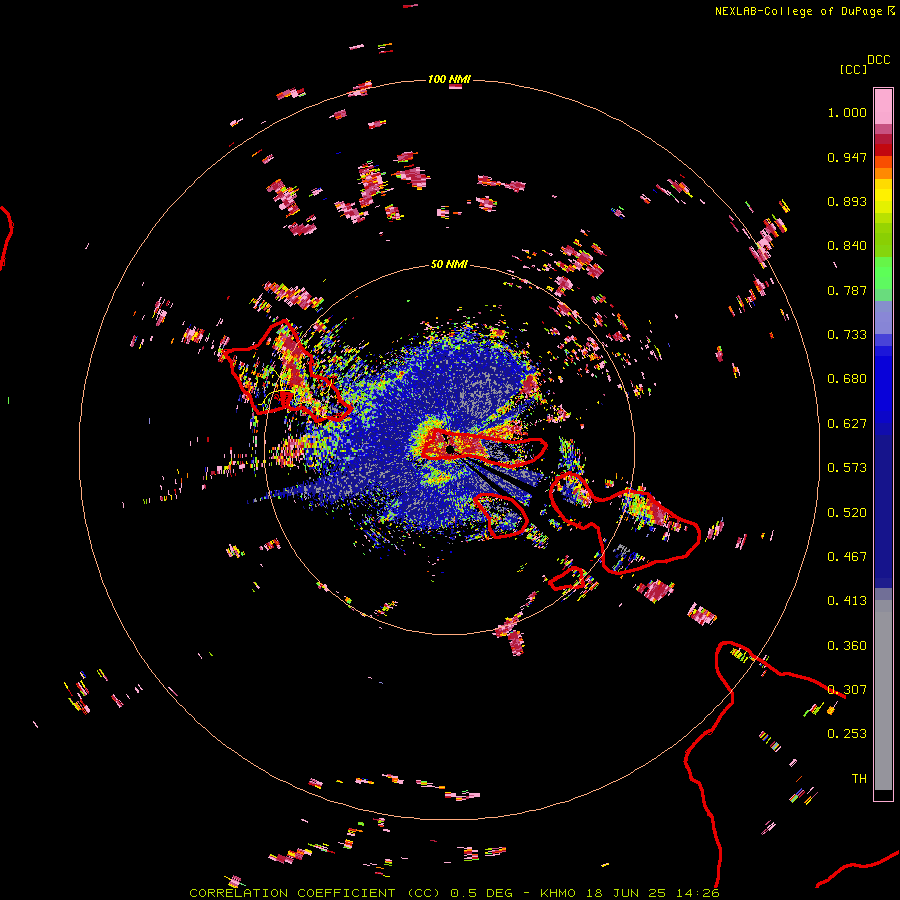Click the TH label on the scale

(859, 779)
